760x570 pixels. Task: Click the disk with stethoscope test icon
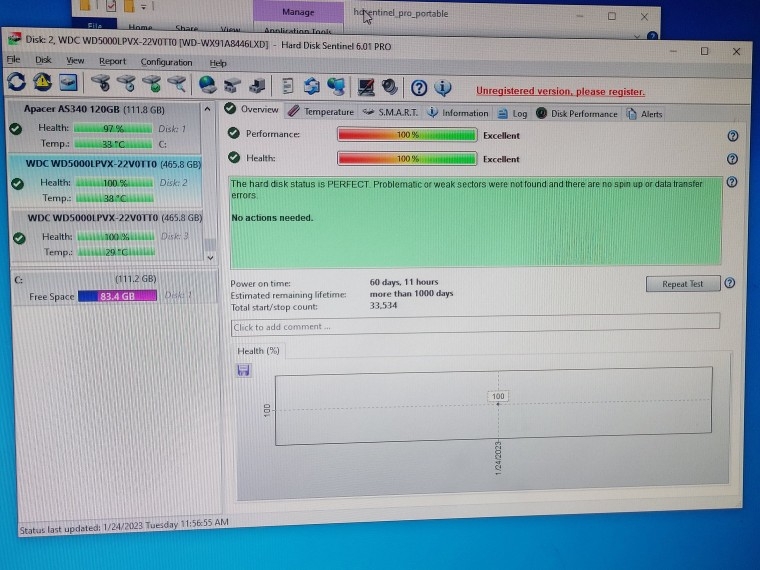100,83
